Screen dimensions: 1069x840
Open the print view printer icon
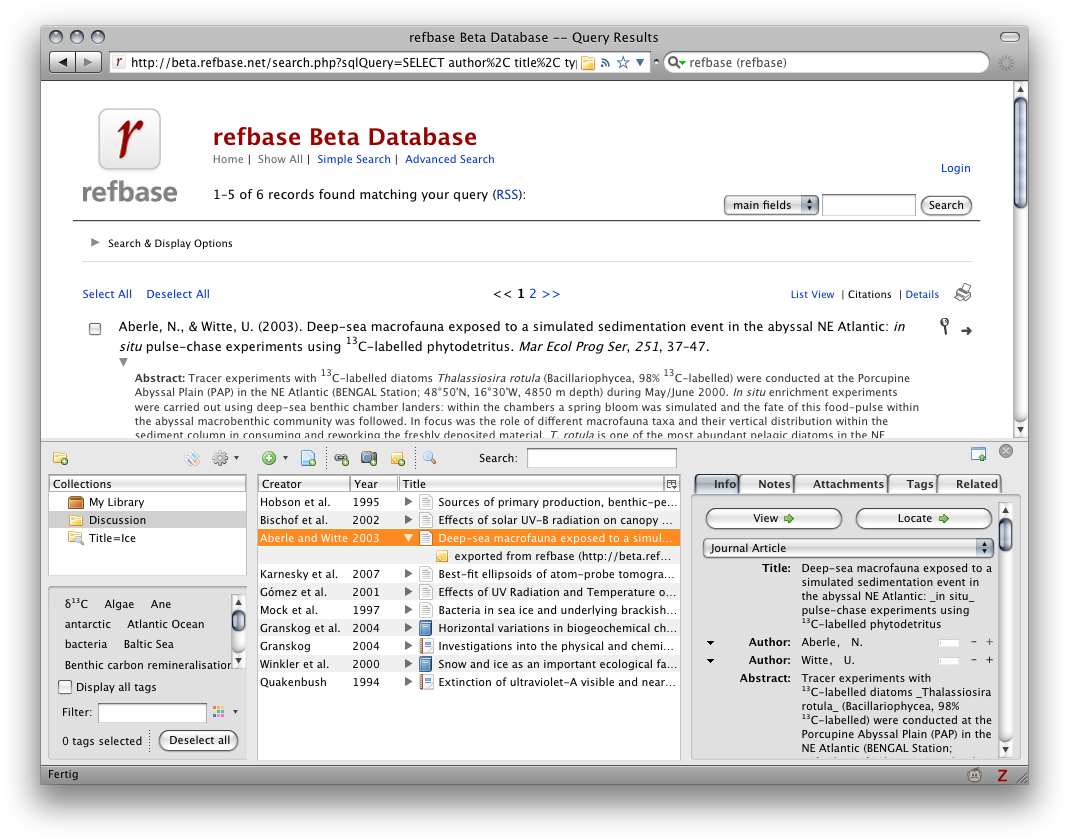click(x=963, y=293)
